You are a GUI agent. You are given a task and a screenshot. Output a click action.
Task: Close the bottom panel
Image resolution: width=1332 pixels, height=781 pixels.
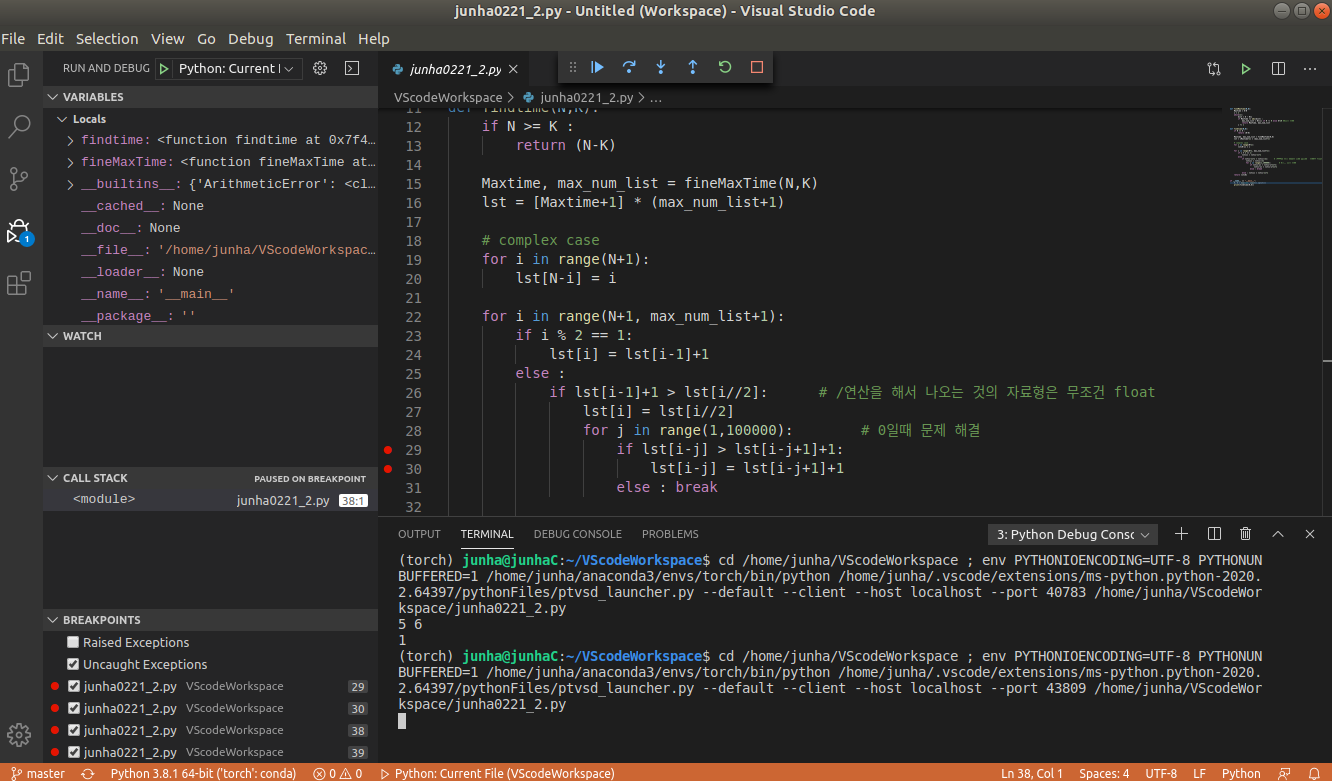tap(1310, 534)
